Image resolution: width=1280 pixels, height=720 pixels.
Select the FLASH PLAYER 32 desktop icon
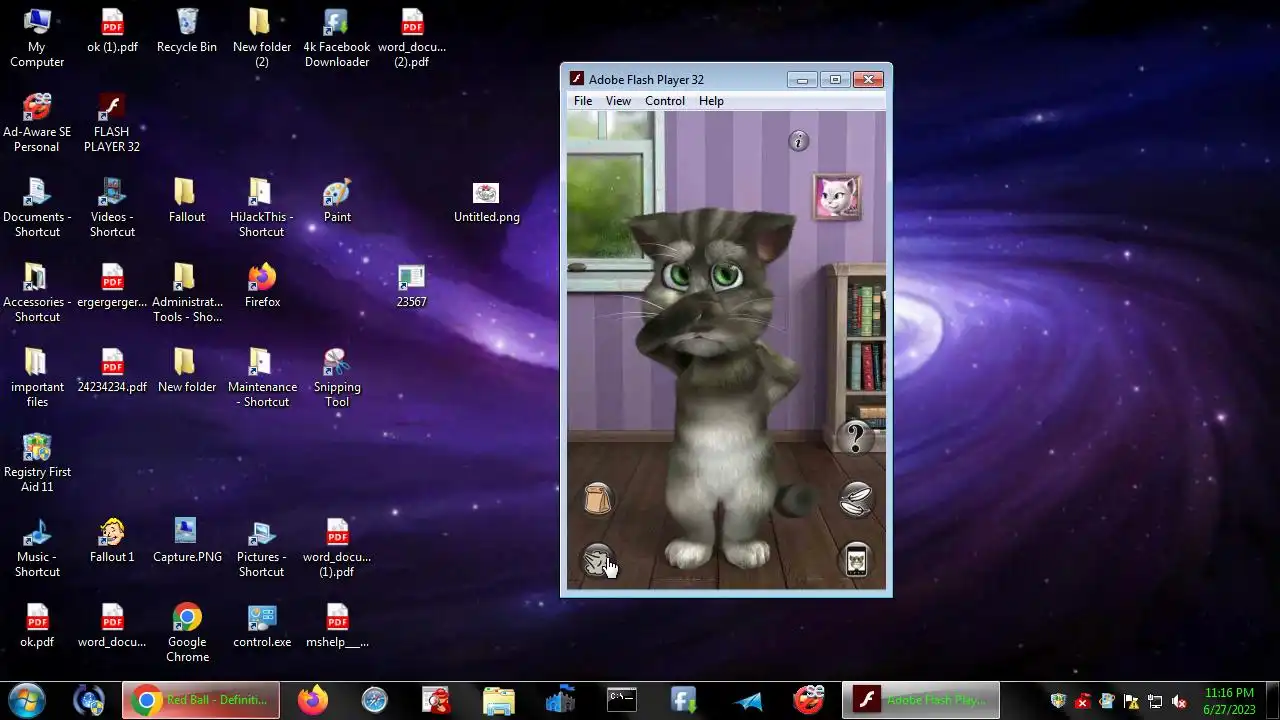pyautogui.click(x=112, y=123)
